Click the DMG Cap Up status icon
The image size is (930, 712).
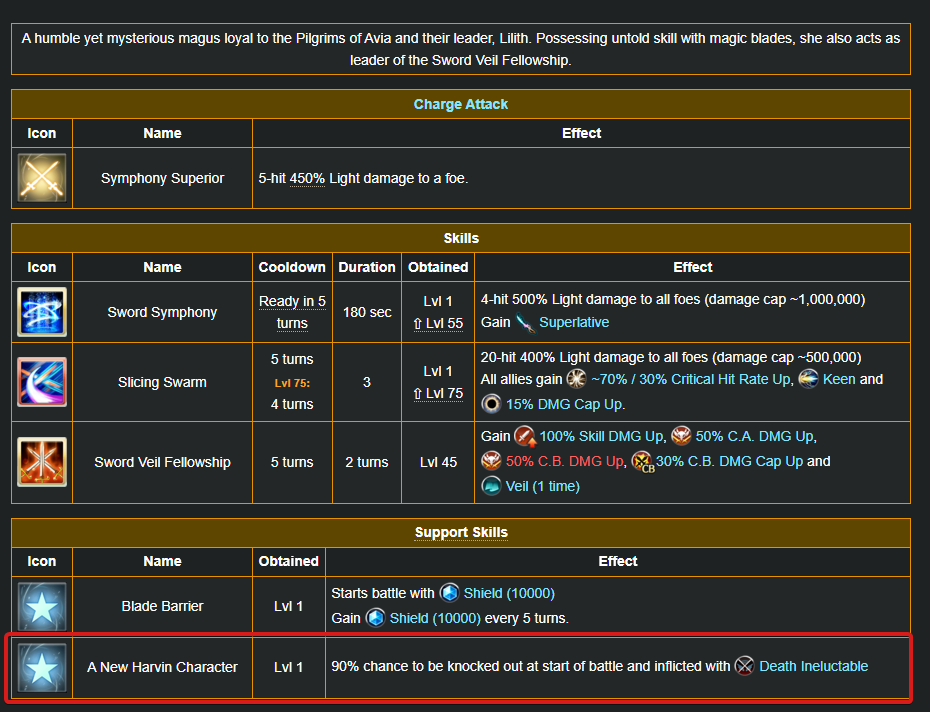click(x=491, y=404)
